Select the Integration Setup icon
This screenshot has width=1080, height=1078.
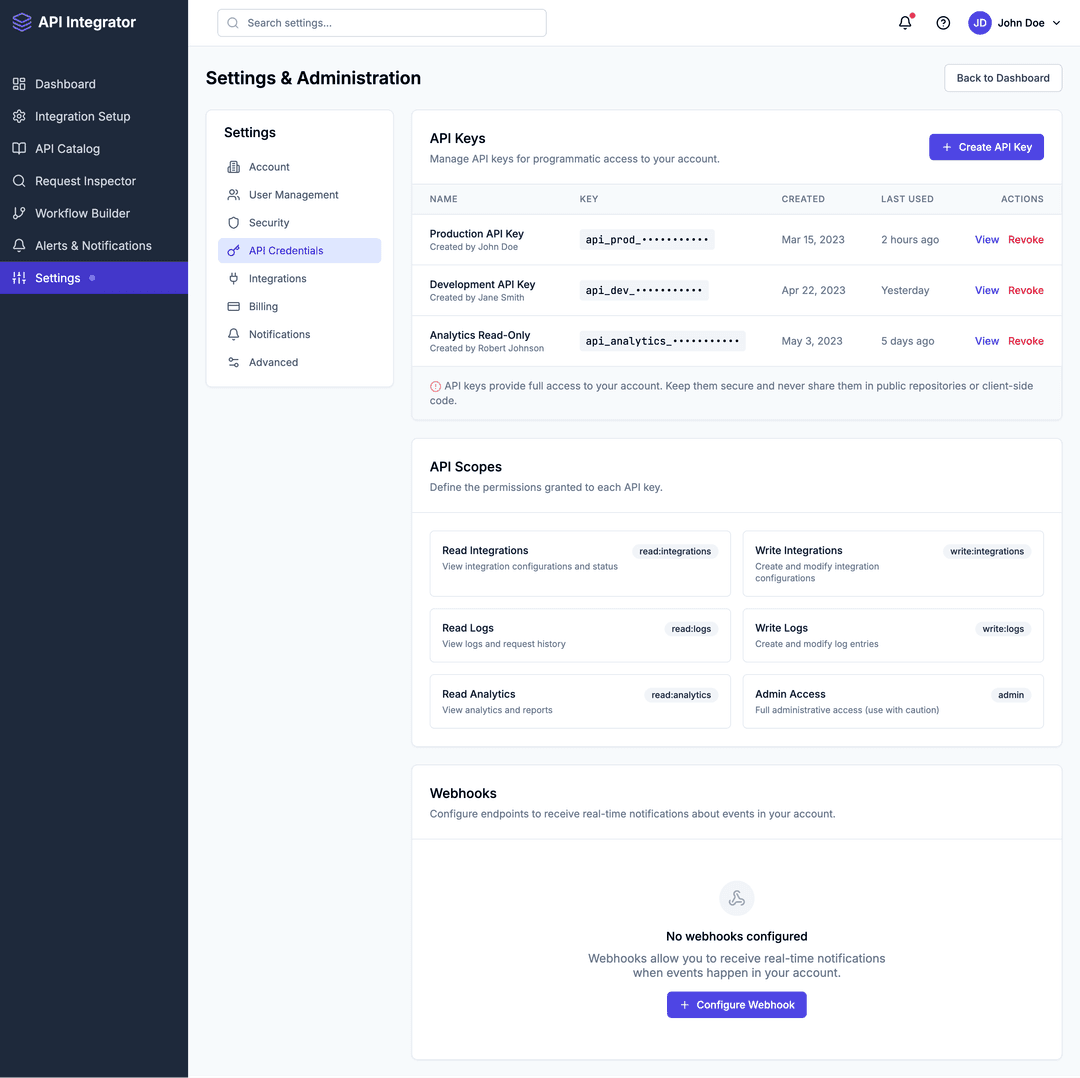tap(18, 116)
